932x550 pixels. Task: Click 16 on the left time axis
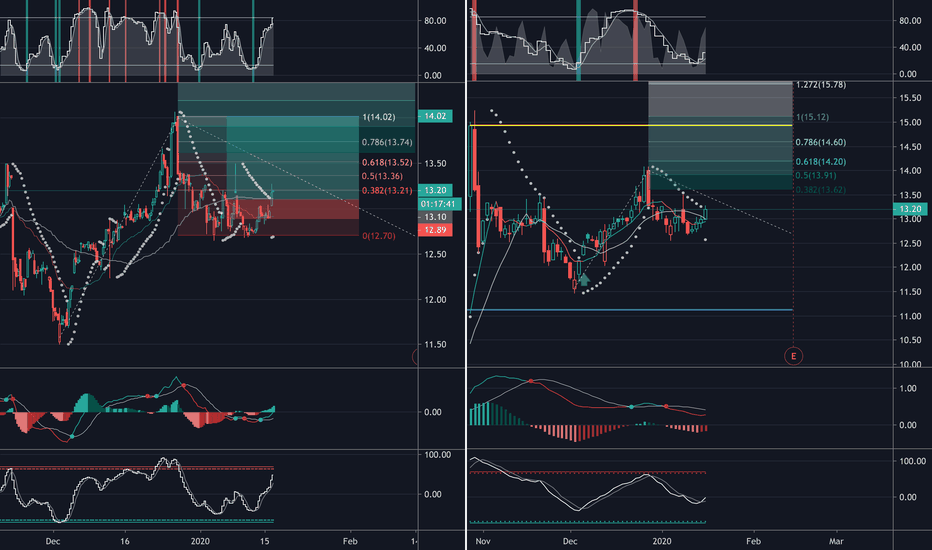coord(125,541)
